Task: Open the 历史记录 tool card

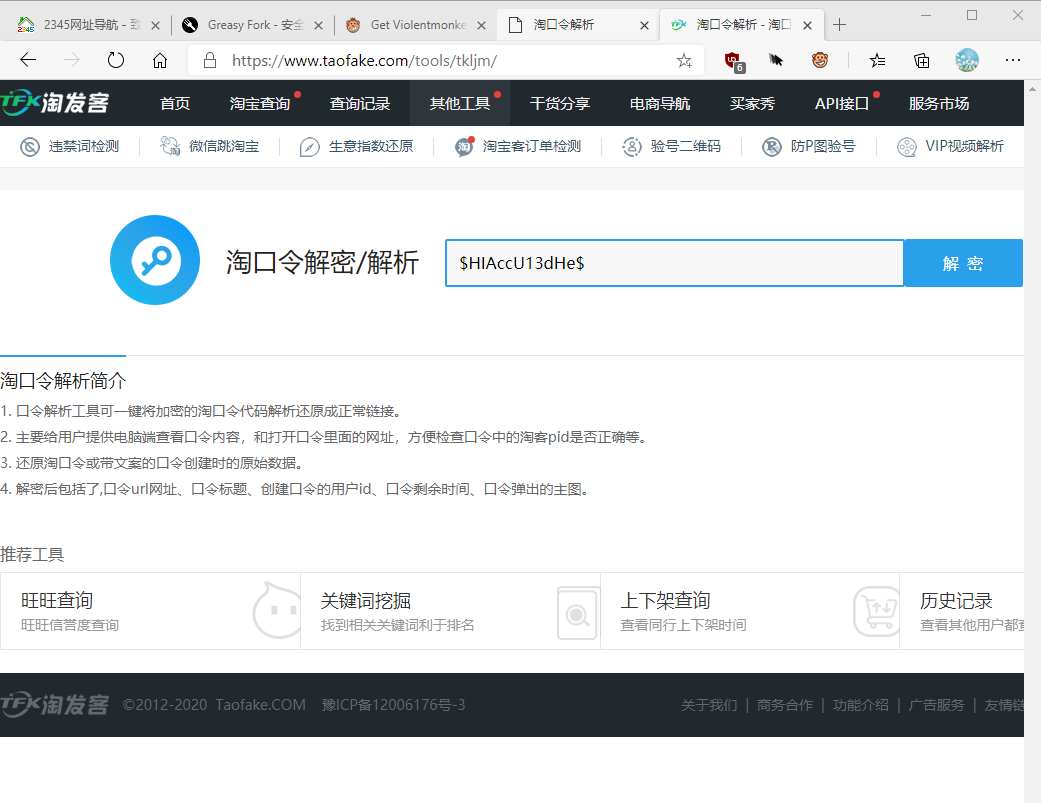Action: [x=962, y=611]
